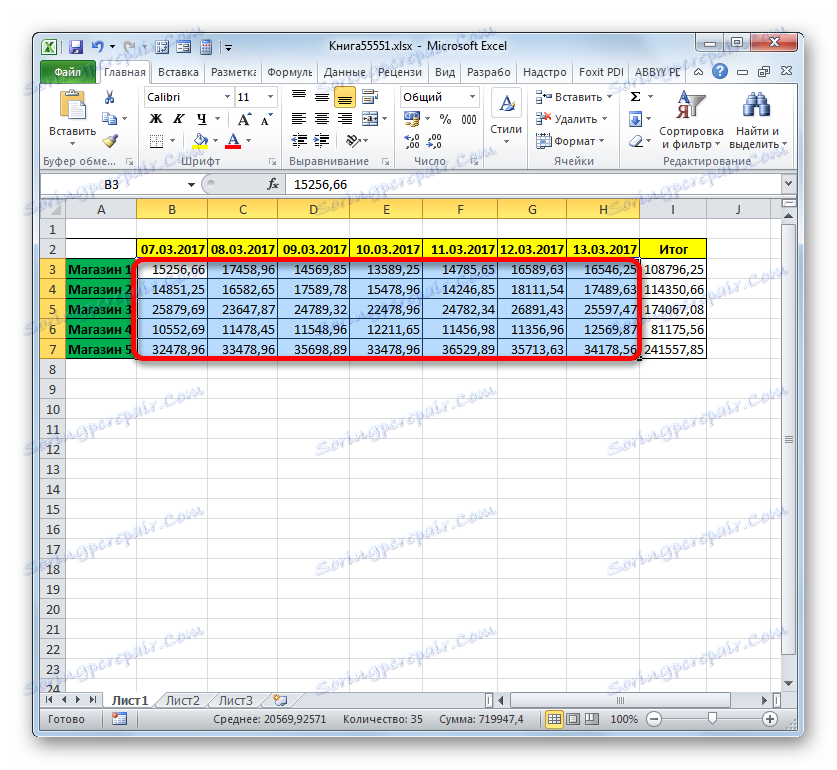Toggle wrap text in the cells
Screen dimensions: 837x770
click(369, 97)
